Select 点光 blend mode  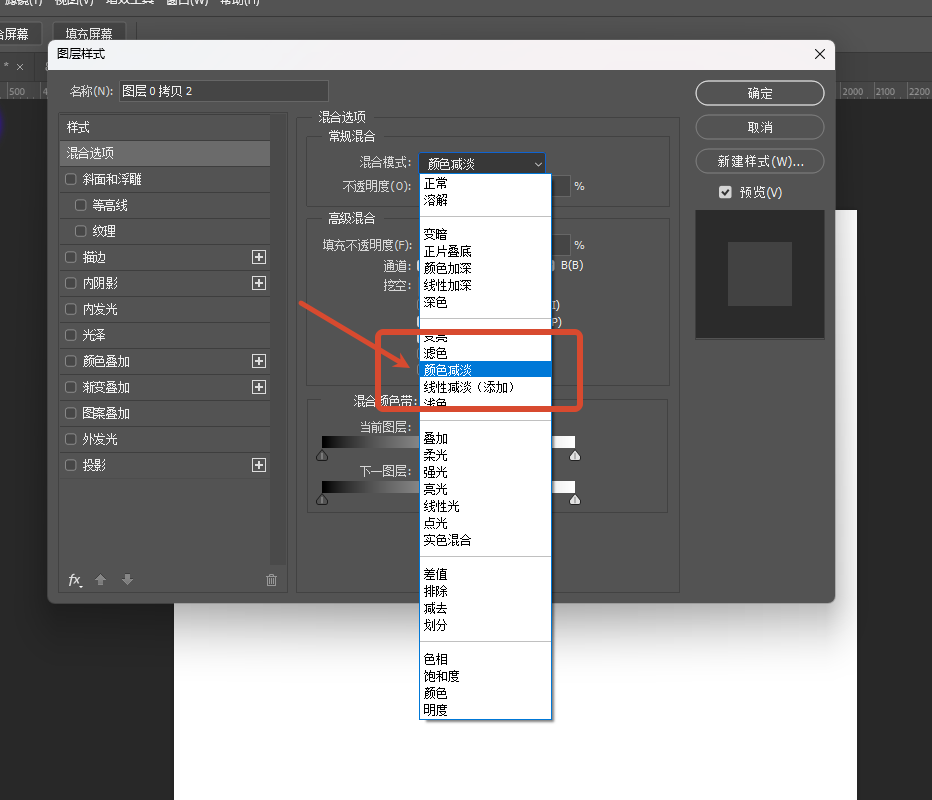pyautogui.click(x=486, y=523)
